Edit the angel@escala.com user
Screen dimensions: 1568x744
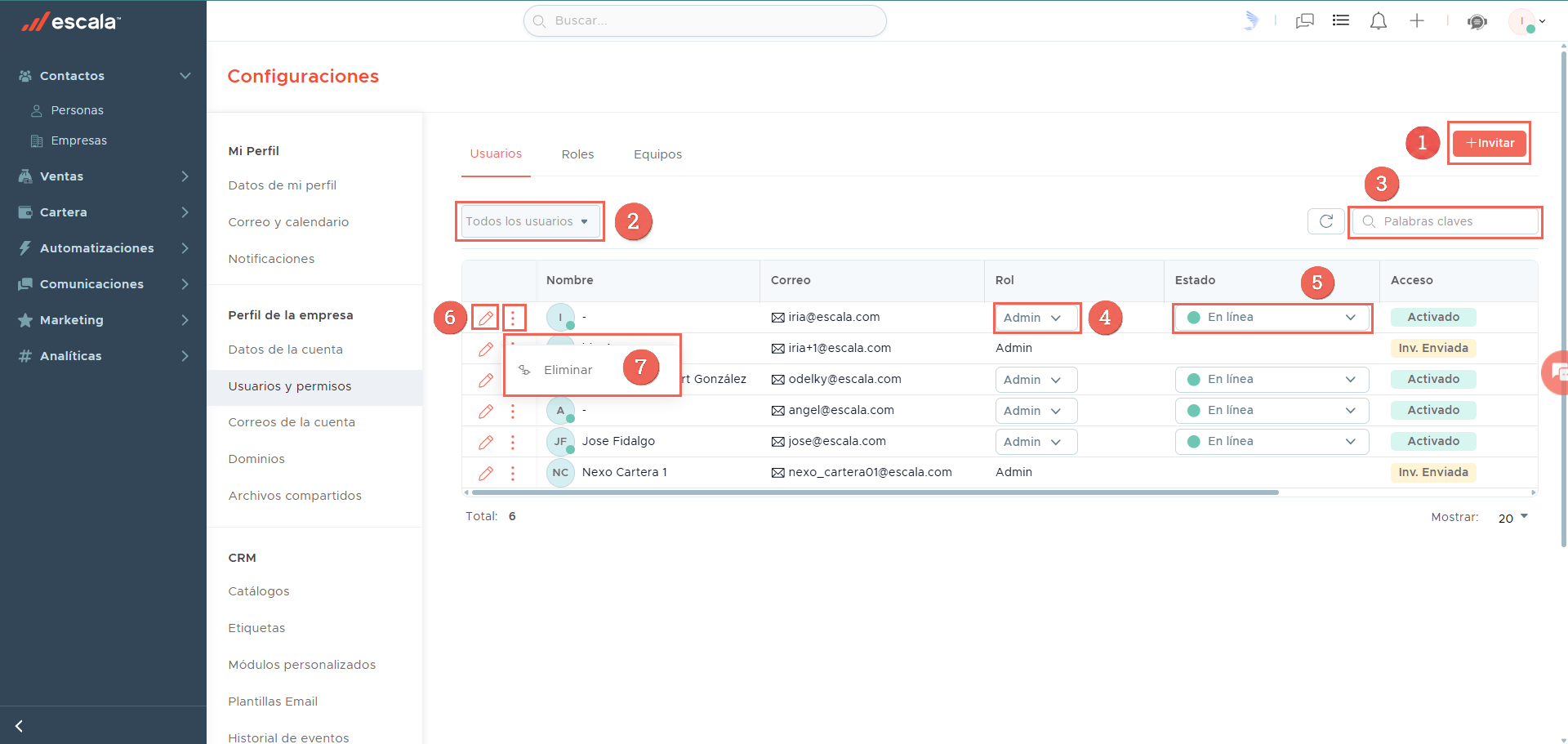486,411
